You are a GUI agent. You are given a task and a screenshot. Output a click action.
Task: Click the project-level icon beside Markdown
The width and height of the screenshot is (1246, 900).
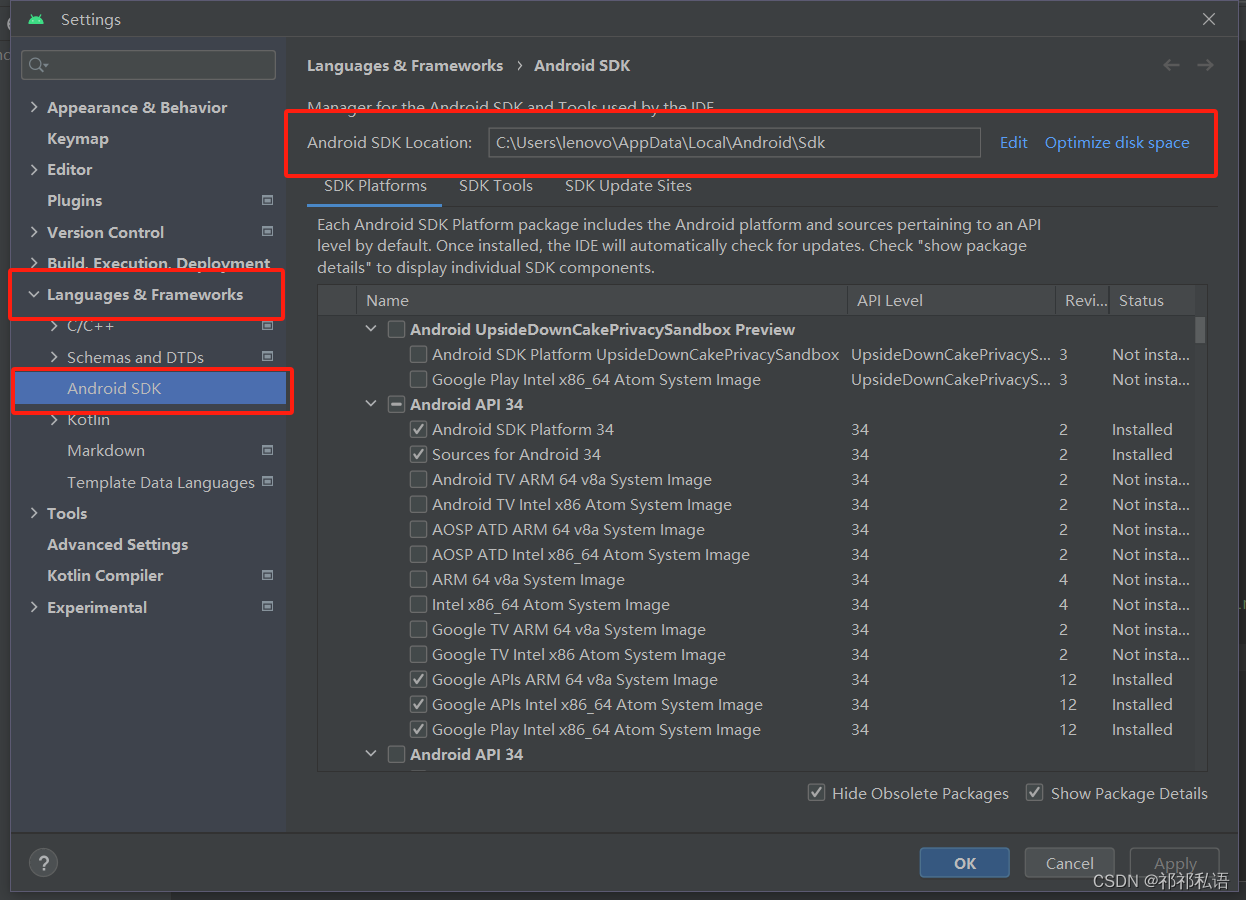pyautogui.click(x=267, y=450)
